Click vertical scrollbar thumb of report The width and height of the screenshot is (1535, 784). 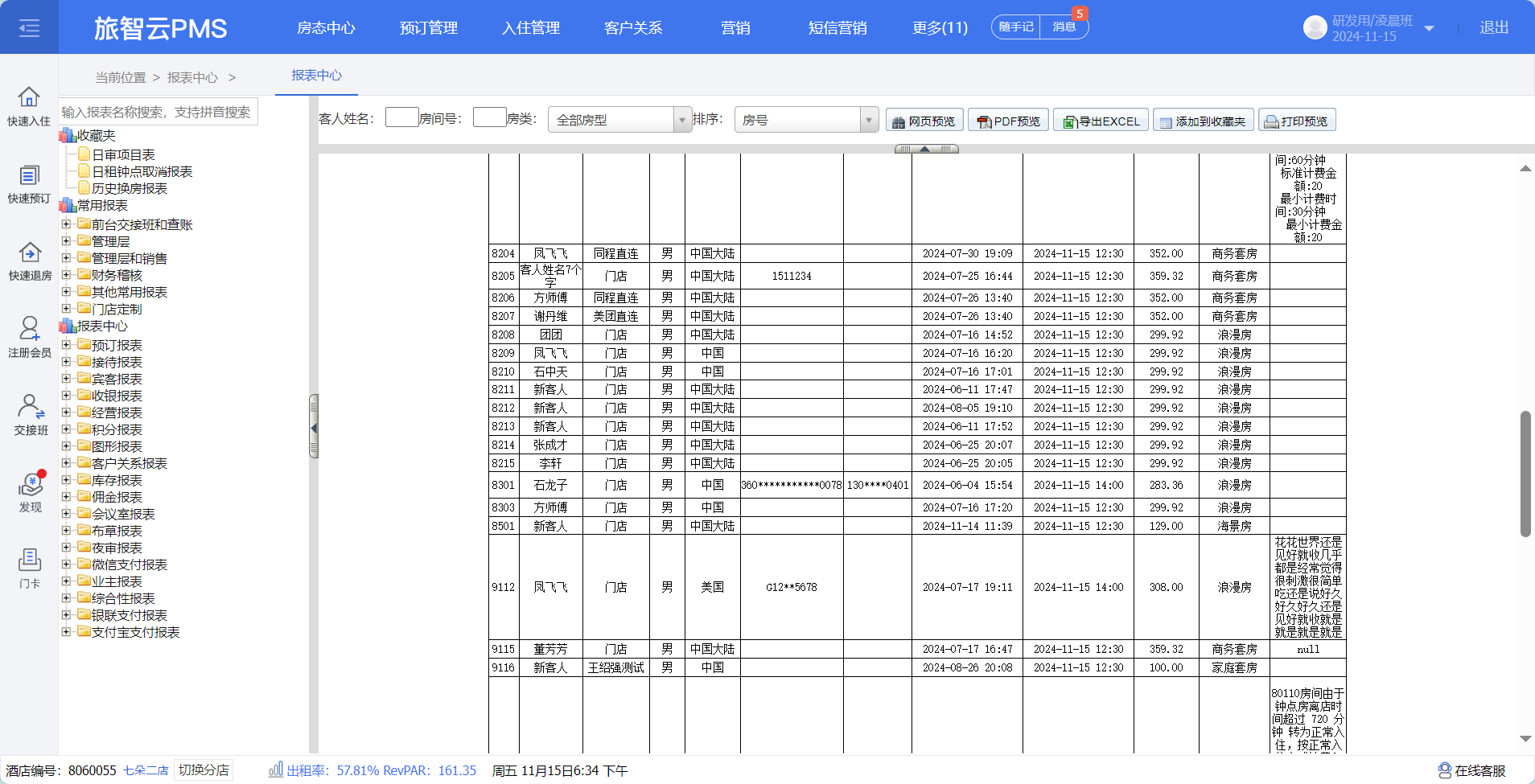1525,474
